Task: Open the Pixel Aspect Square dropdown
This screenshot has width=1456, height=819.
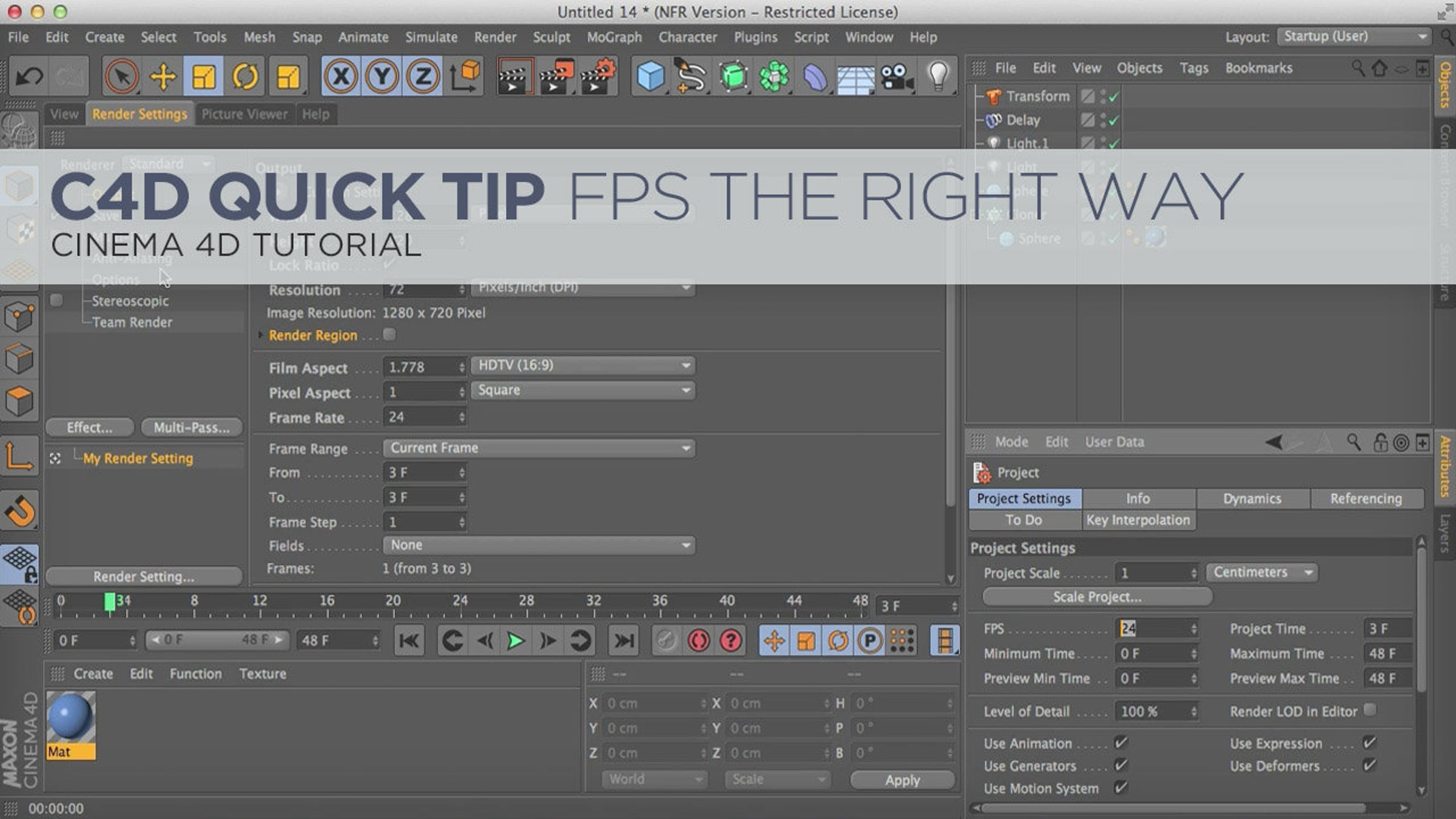Action: [583, 390]
